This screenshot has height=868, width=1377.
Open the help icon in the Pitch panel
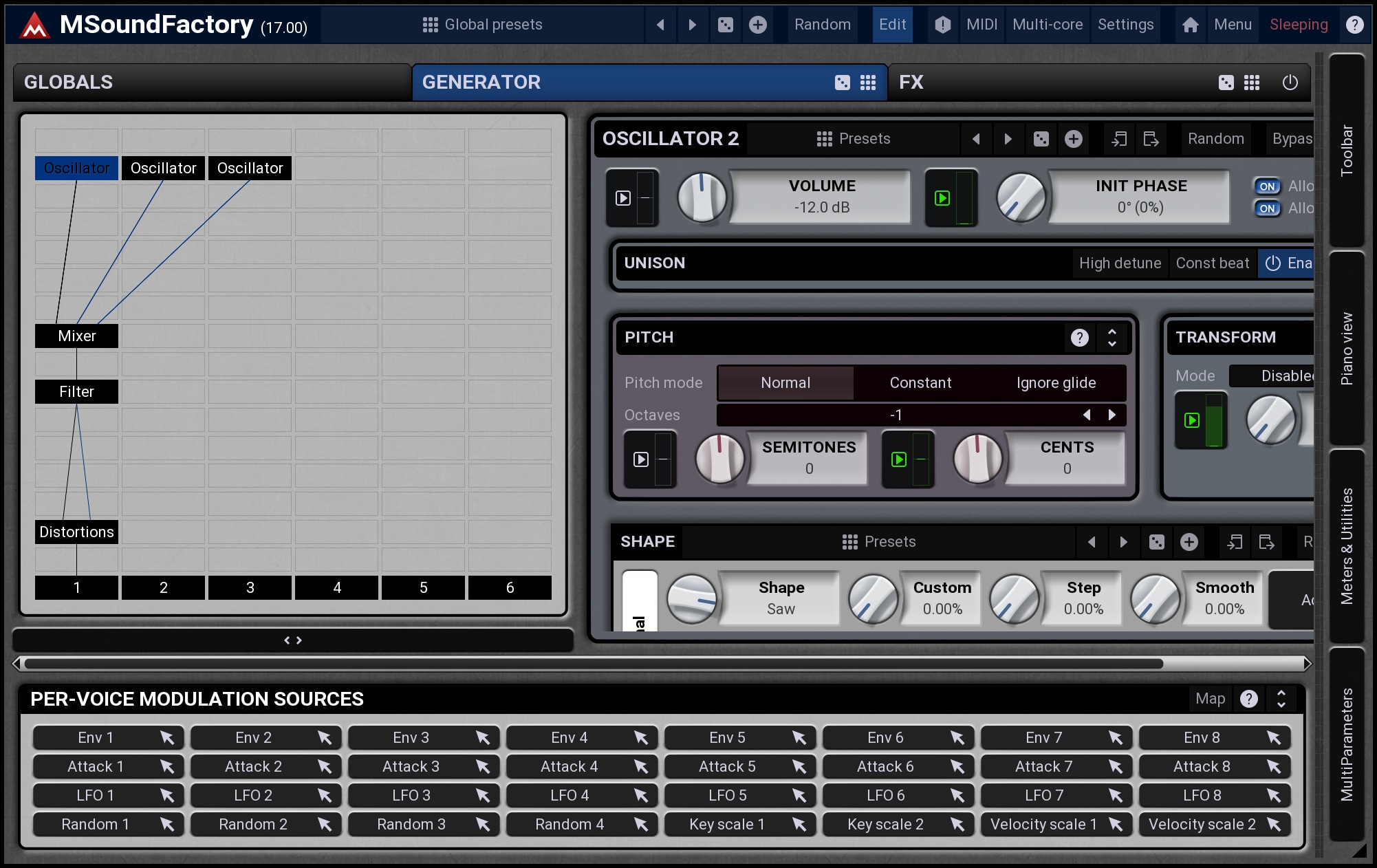click(1079, 338)
